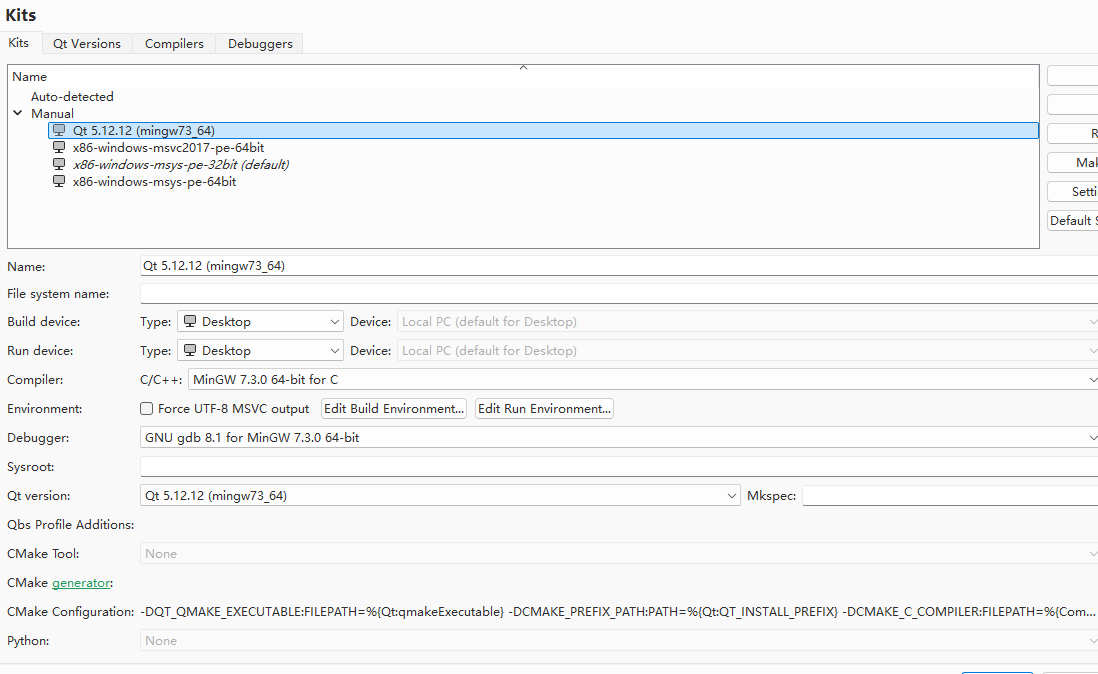Click the 'Qbs Profile Additions:' label

[x=71, y=525]
